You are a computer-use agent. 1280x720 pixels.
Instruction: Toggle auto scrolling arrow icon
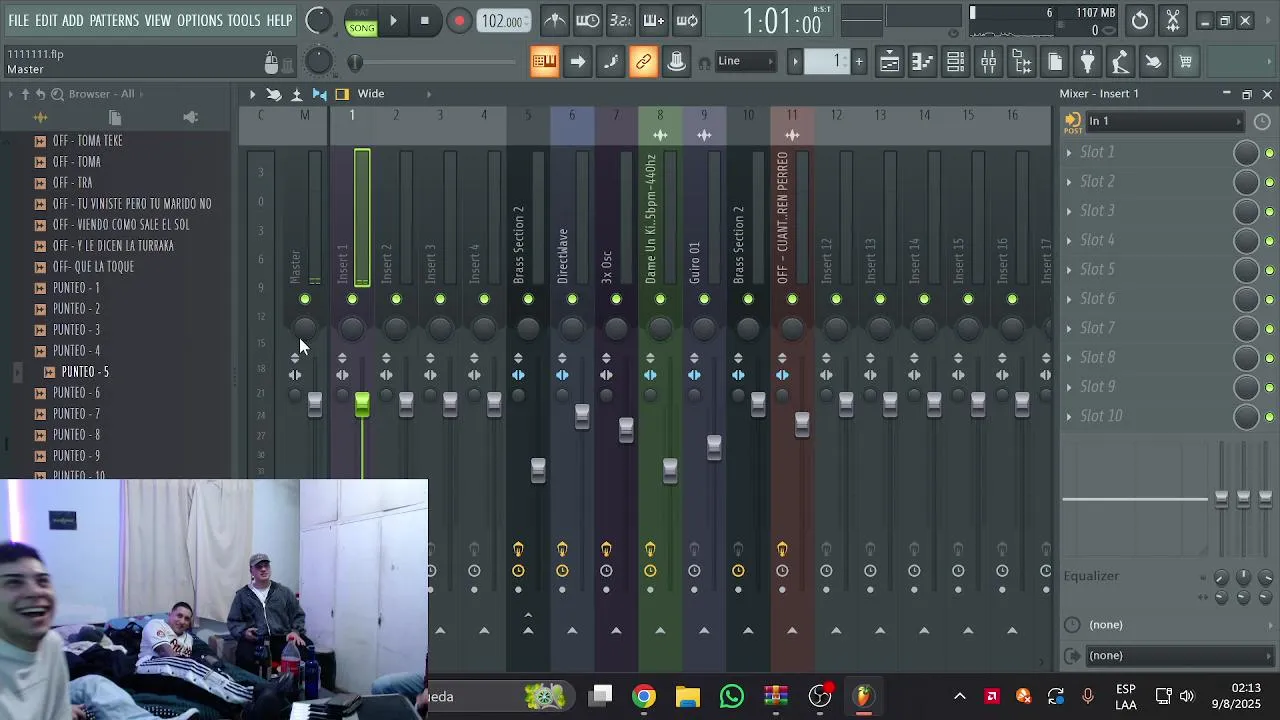[x=577, y=62]
